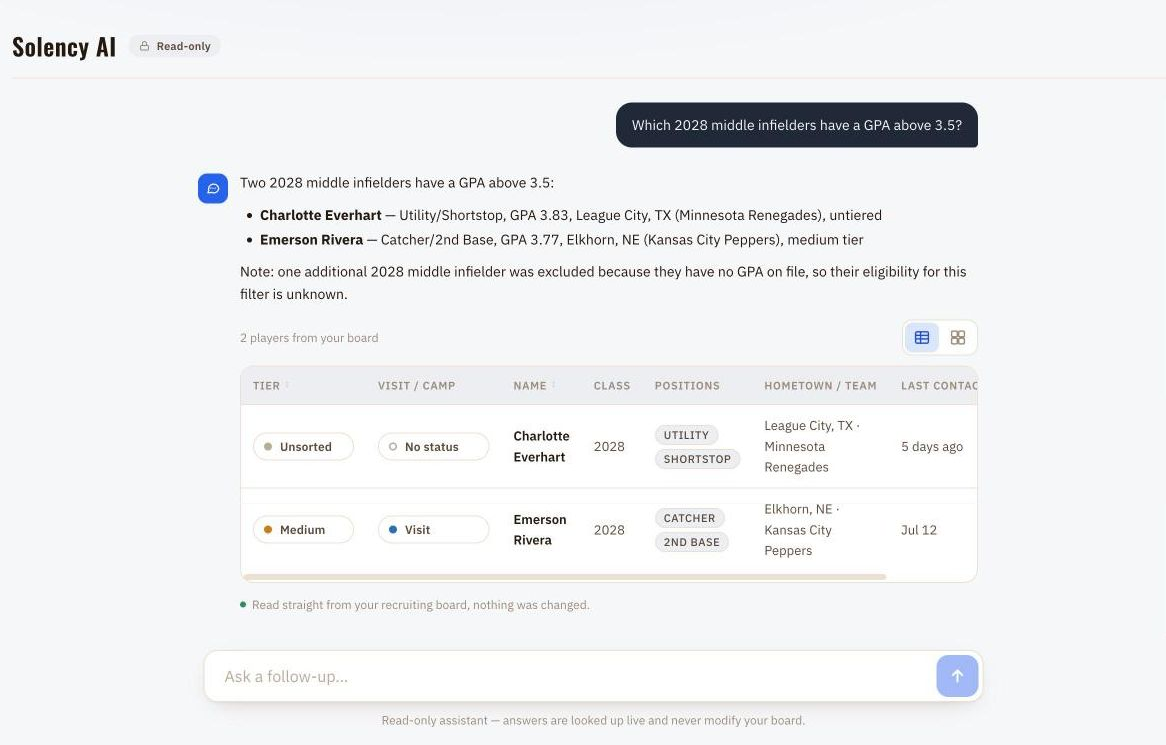The image size is (1166, 745).
Task: Click Elkhorn, NE hometown cell
Action: [x=802, y=530]
